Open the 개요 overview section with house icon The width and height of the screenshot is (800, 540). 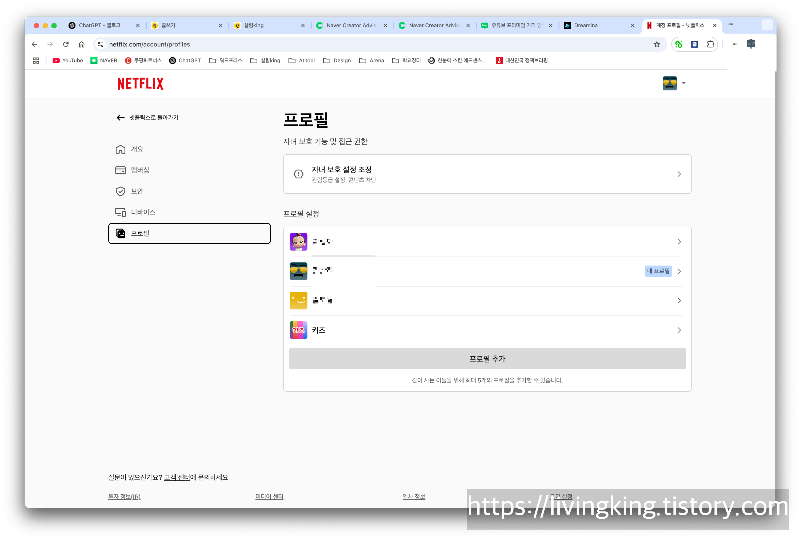tap(130, 149)
